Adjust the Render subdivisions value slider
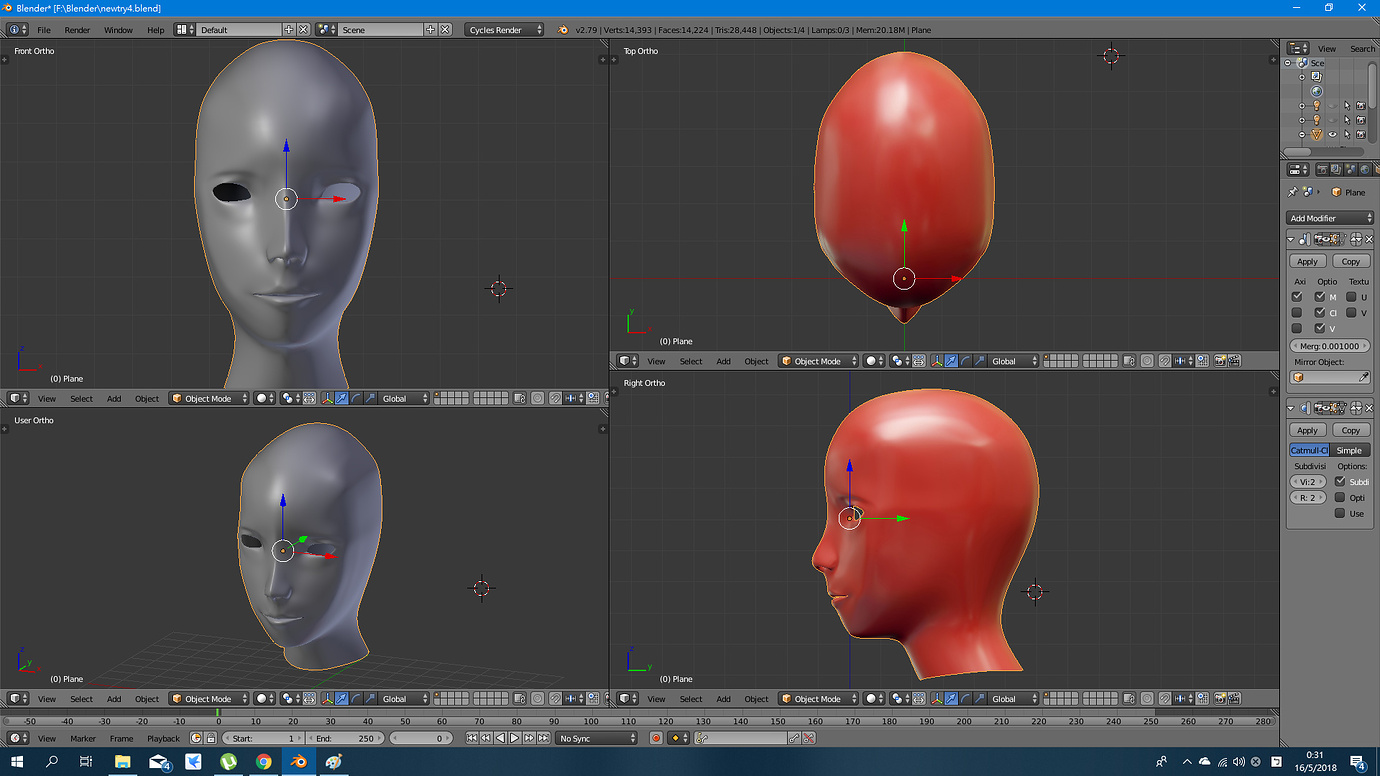1380x776 pixels. point(1309,497)
